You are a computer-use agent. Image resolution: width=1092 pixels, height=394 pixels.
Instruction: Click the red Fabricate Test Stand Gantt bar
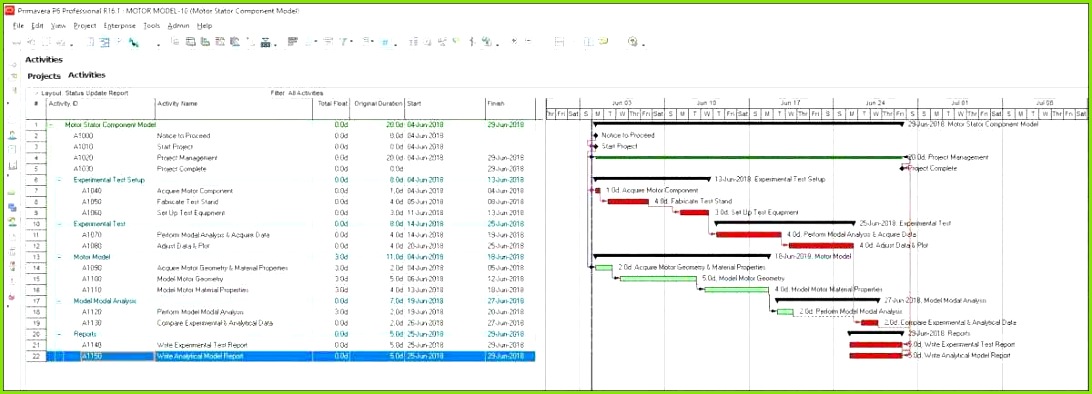pyautogui.click(x=627, y=201)
